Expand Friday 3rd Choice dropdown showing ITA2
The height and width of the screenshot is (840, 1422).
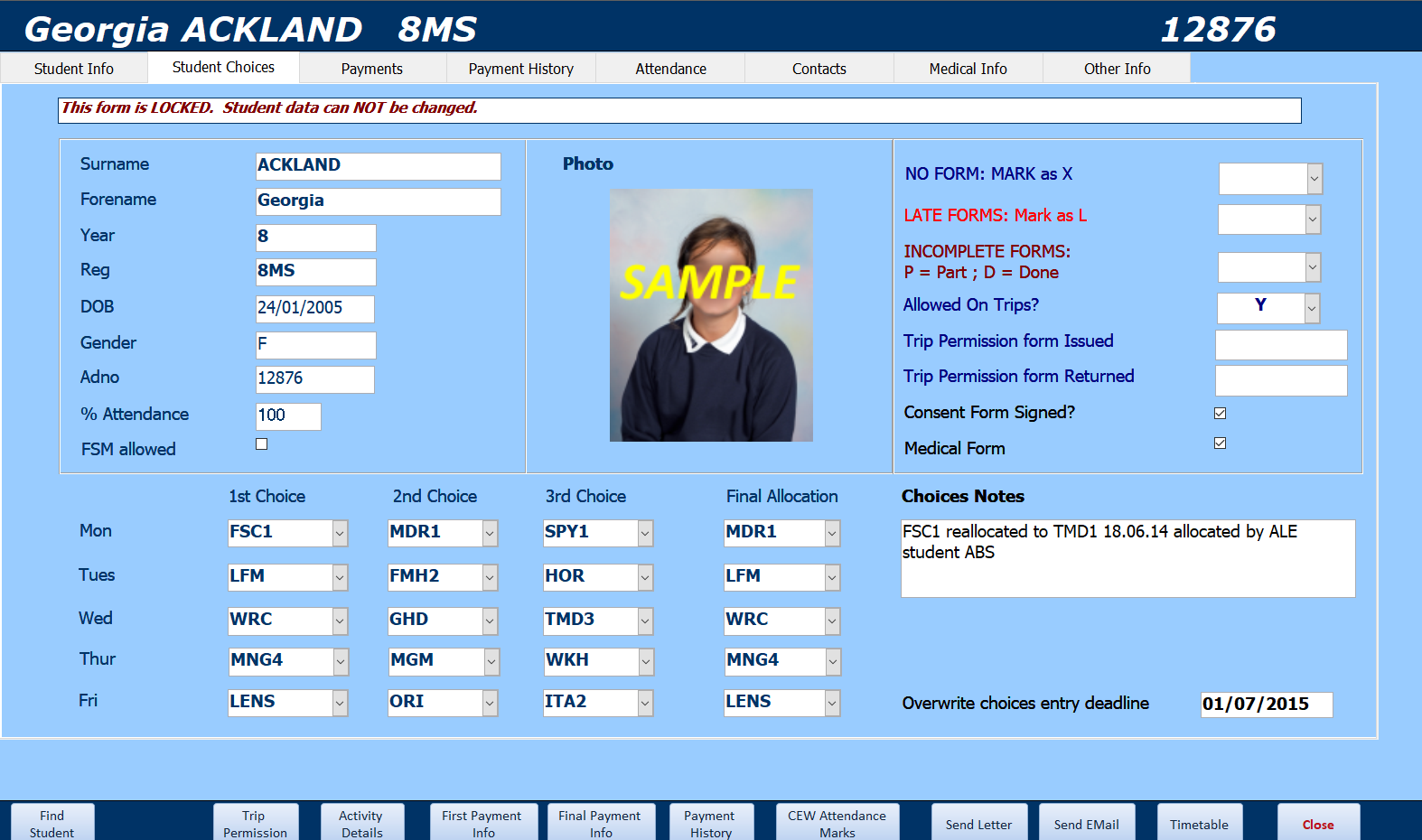click(x=645, y=703)
